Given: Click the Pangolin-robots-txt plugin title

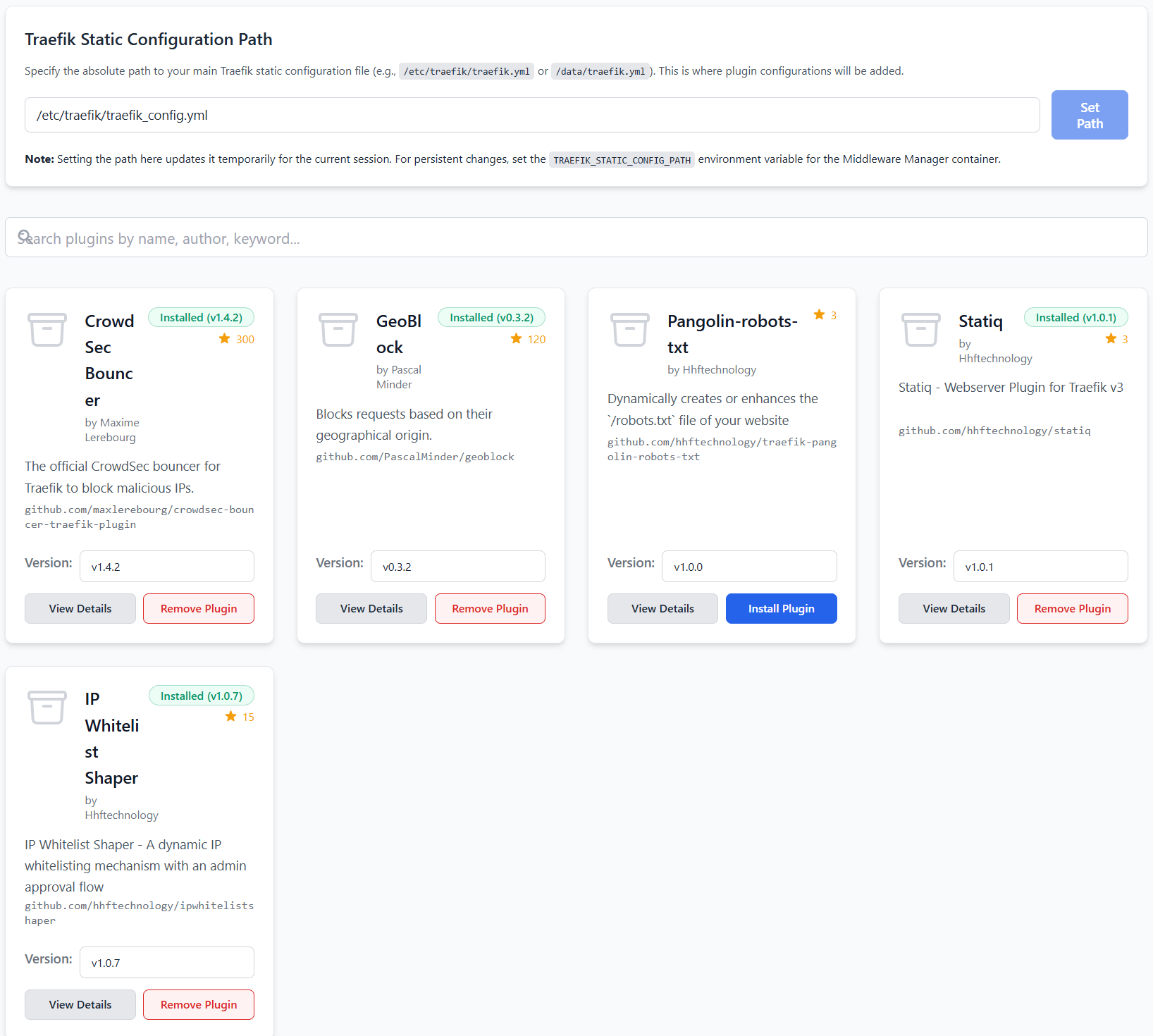Looking at the screenshot, I should 733,334.
